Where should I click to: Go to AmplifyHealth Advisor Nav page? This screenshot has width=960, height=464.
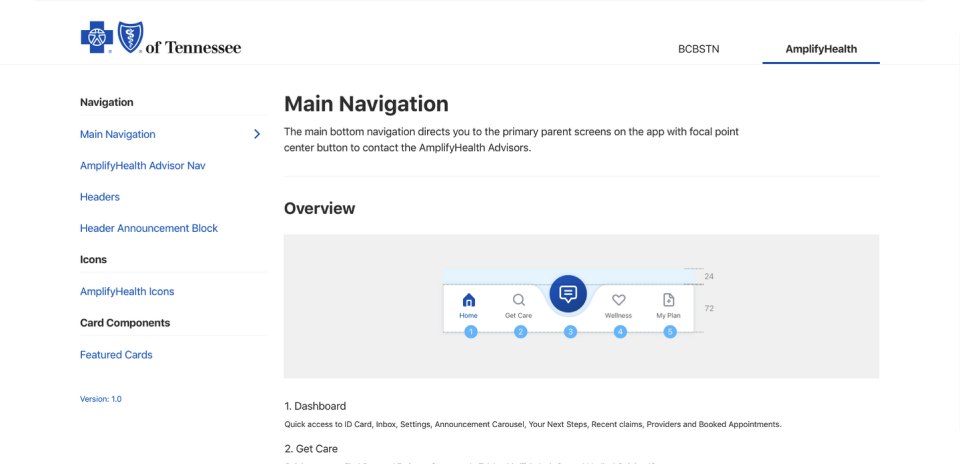[x=142, y=165]
